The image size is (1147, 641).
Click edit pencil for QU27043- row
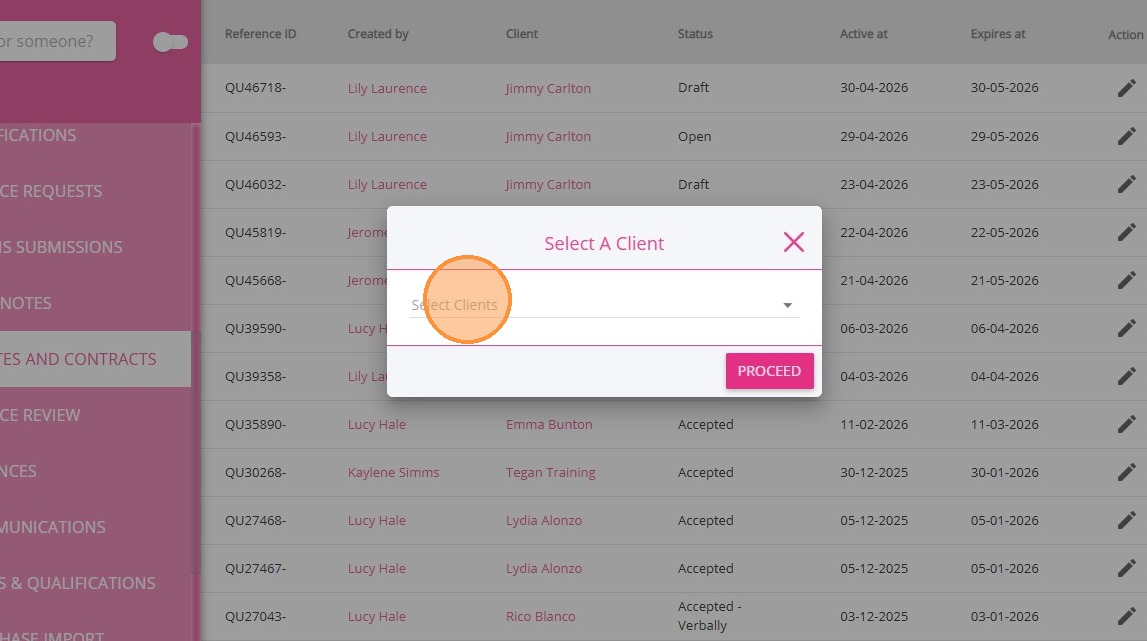click(x=1127, y=616)
